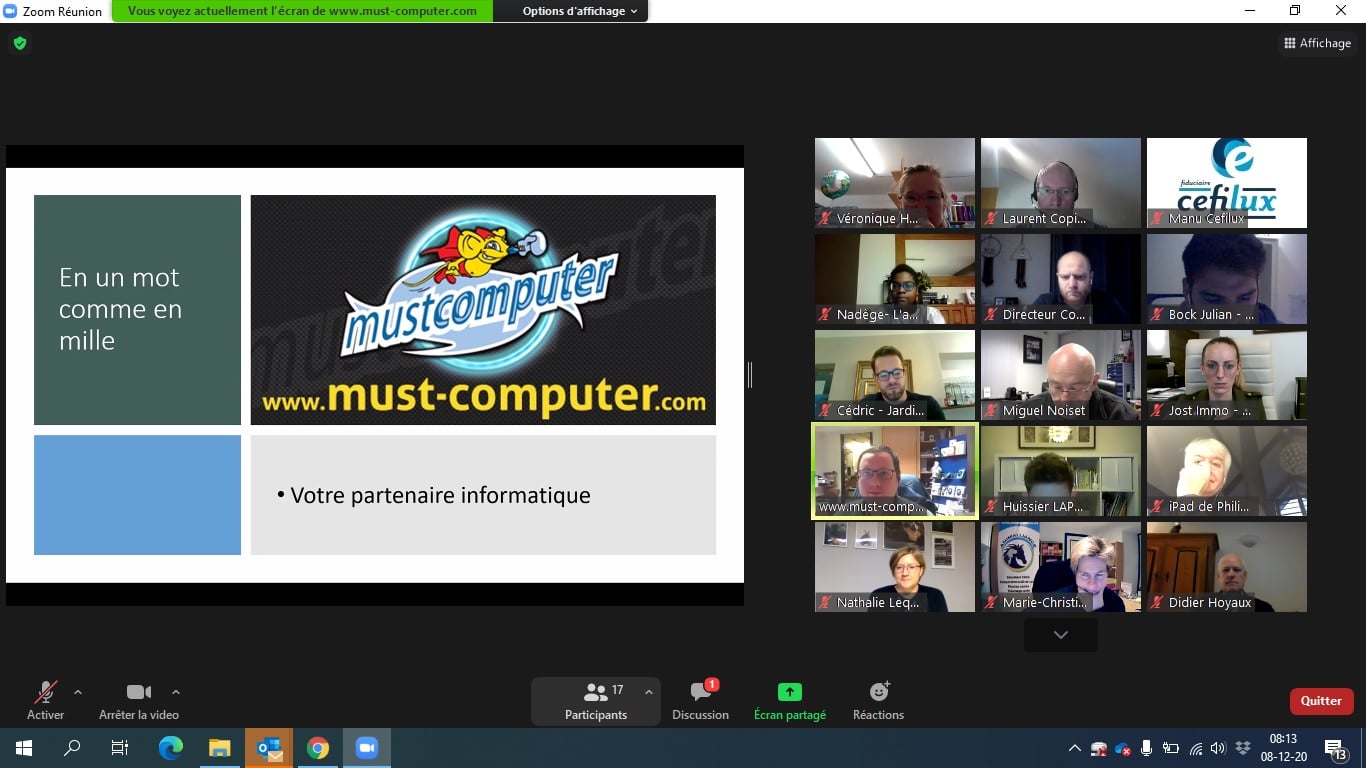This screenshot has height=768, width=1366.
Task: Open the Windows Start menu
Action: tap(24, 748)
